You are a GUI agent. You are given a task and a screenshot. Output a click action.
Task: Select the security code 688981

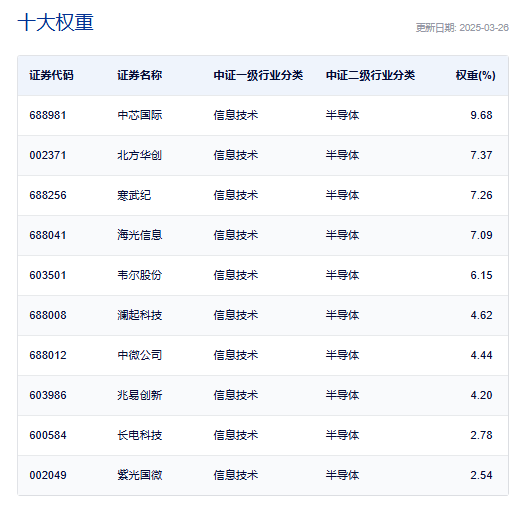coord(48,115)
